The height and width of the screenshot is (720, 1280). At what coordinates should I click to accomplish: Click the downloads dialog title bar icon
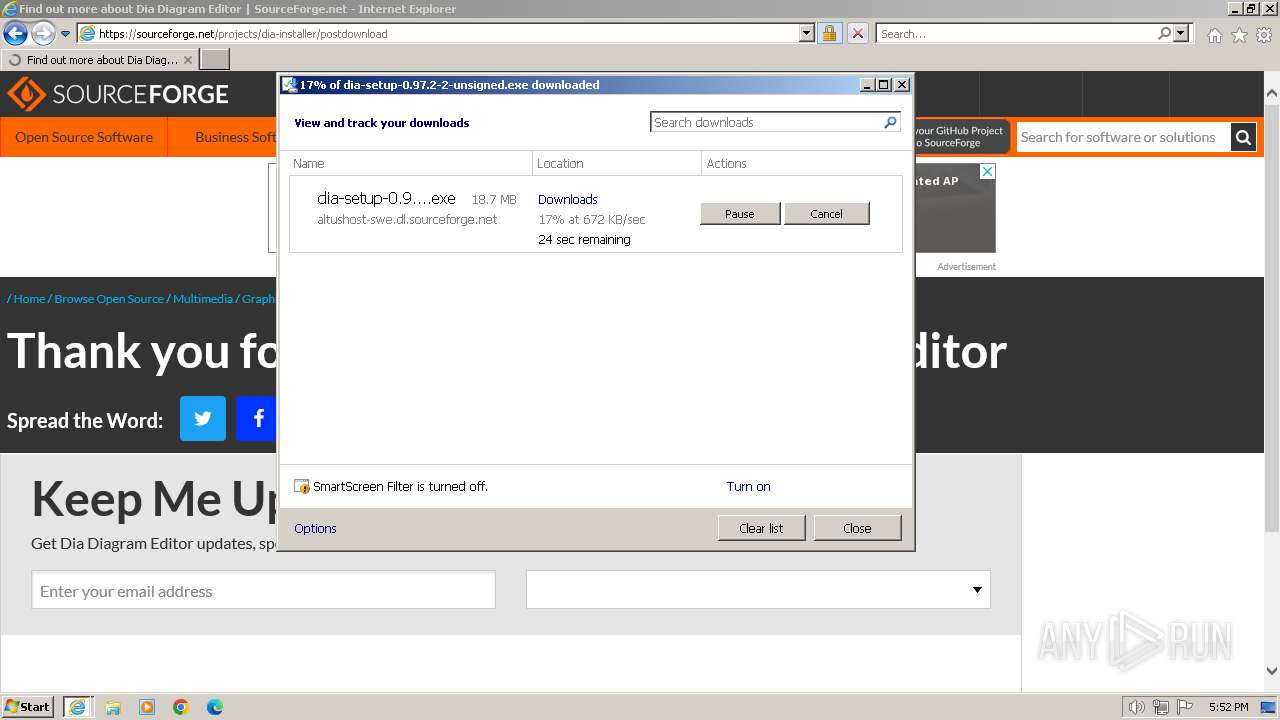point(288,85)
